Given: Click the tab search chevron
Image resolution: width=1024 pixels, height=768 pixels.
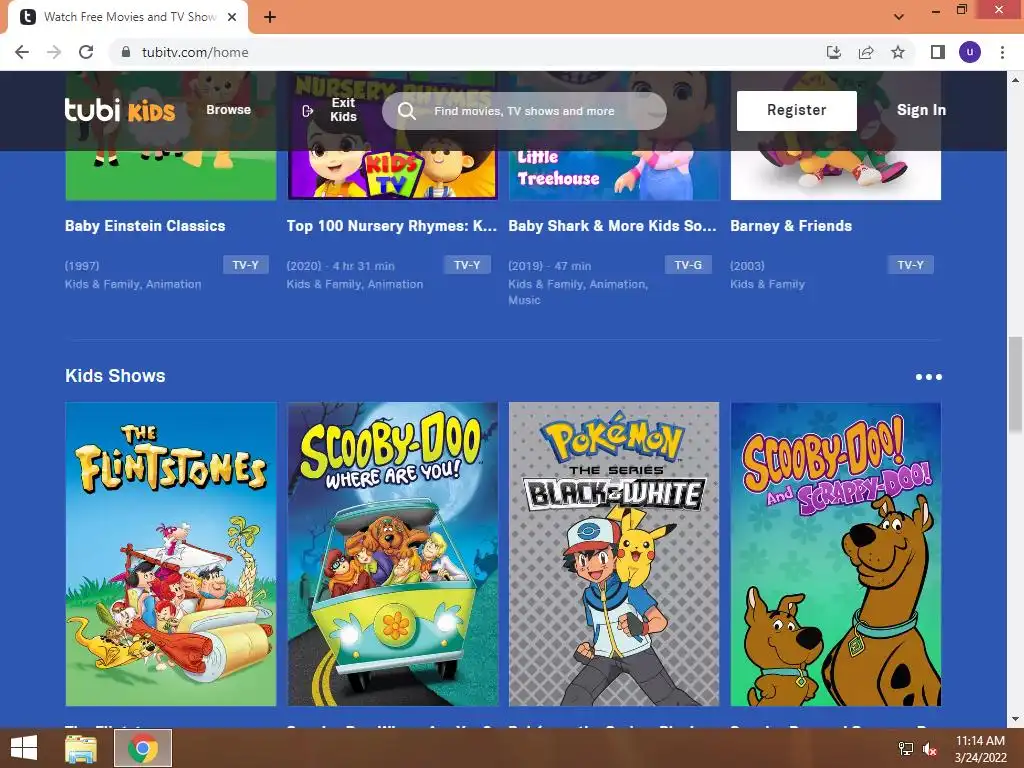Looking at the screenshot, I should point(899,17).
